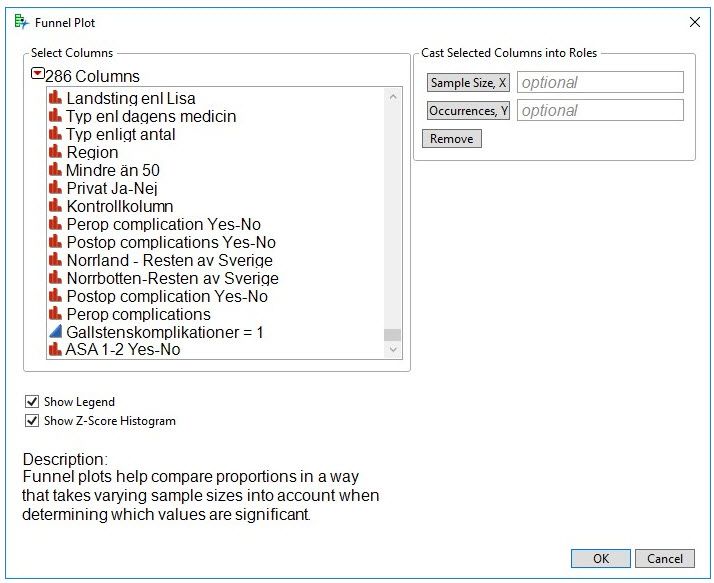Click the icon beside Mindre än 50
The width and height of the screenshot is (714, 583).
pyautogui.click(x=56, y=170)
